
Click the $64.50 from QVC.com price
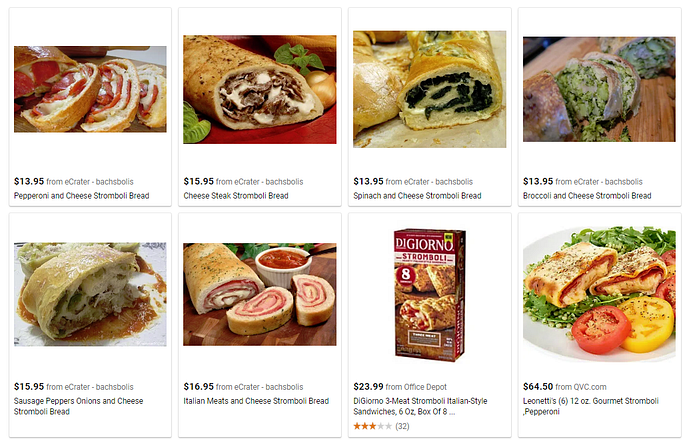(x=565, y=386)
